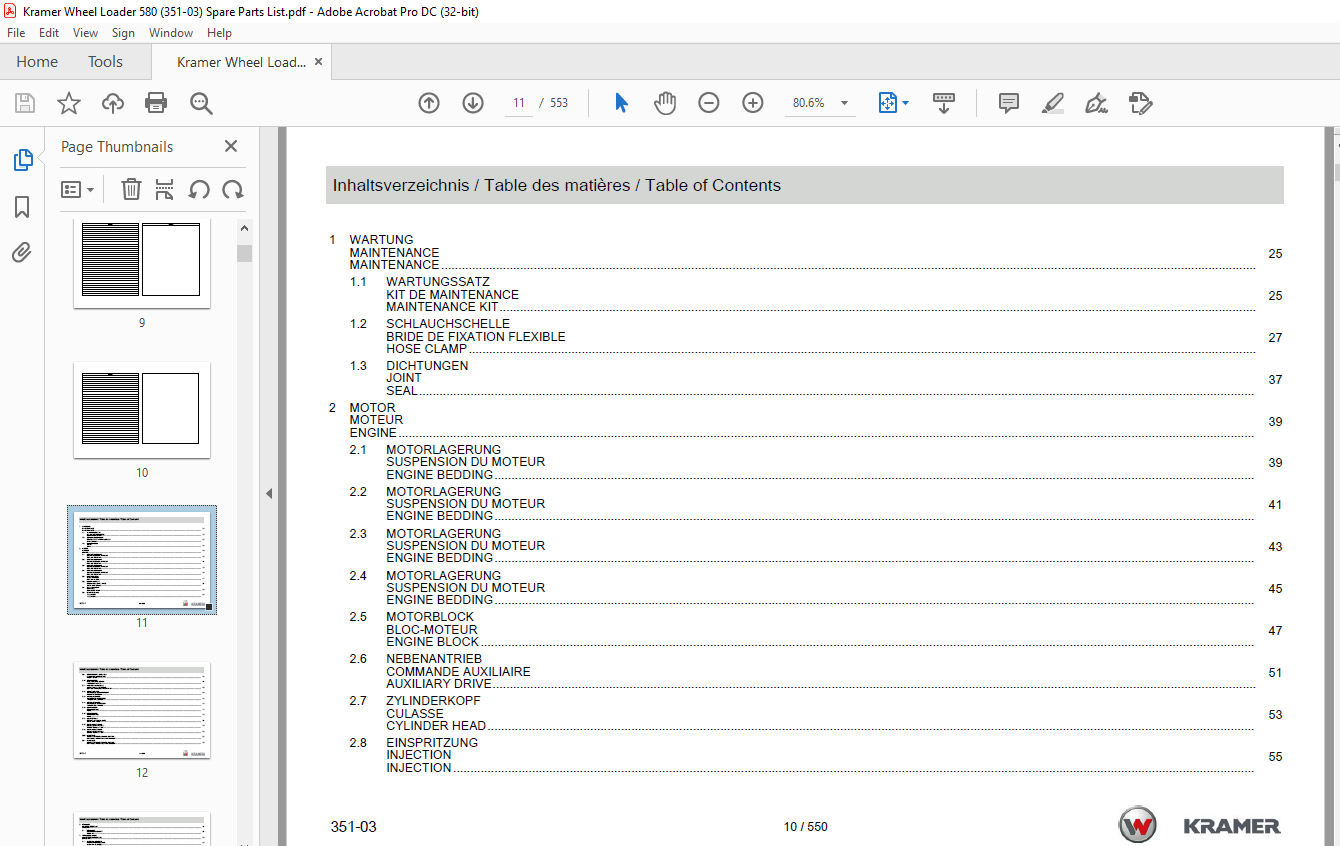This screenshot has width=1340, height=846.
Task: Click the stamp tool icon
Action: [1141, 103]
